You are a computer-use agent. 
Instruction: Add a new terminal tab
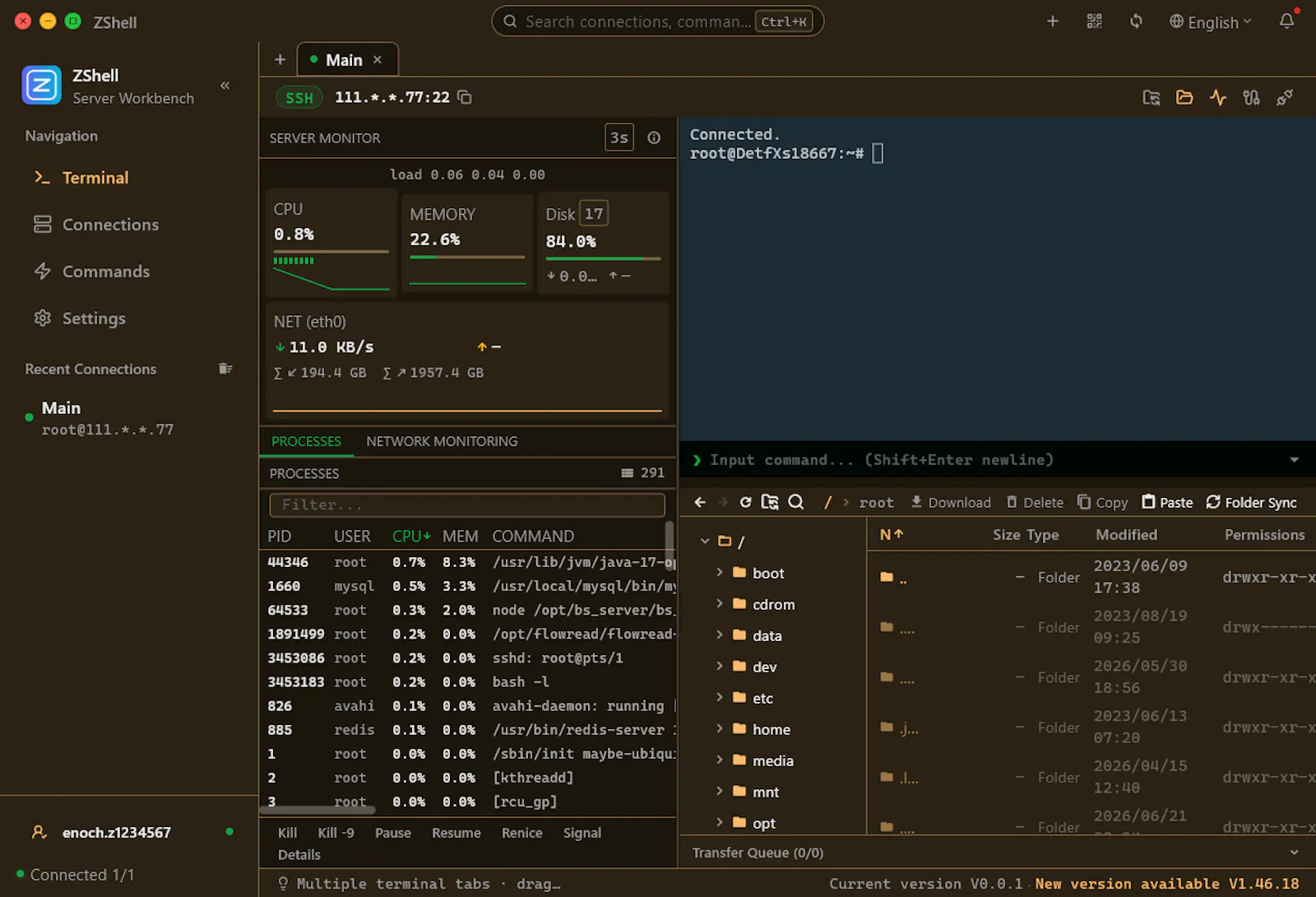(280, 60)
